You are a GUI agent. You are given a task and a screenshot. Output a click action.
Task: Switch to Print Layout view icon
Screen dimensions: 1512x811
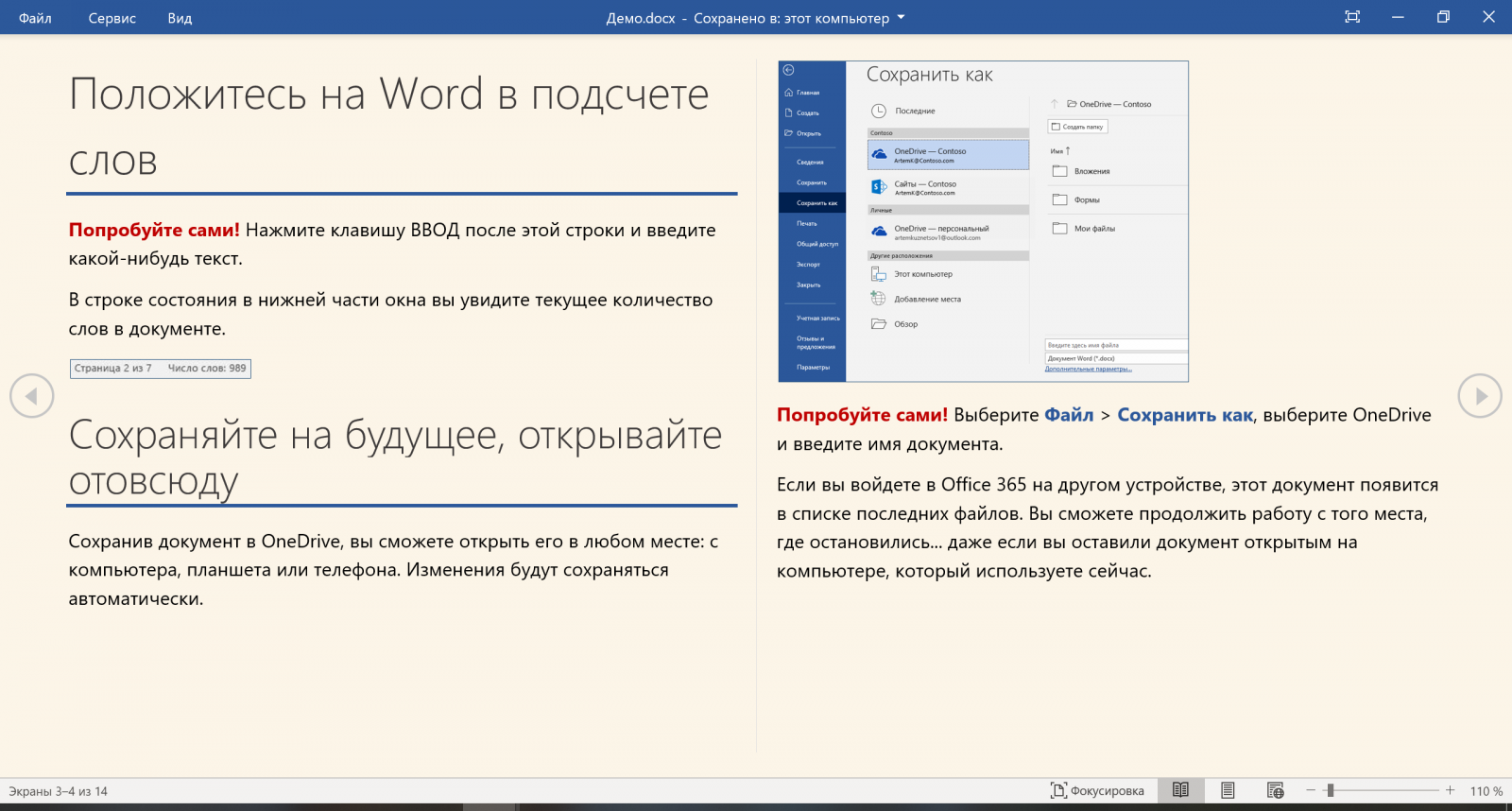(x=1228, y=790)
